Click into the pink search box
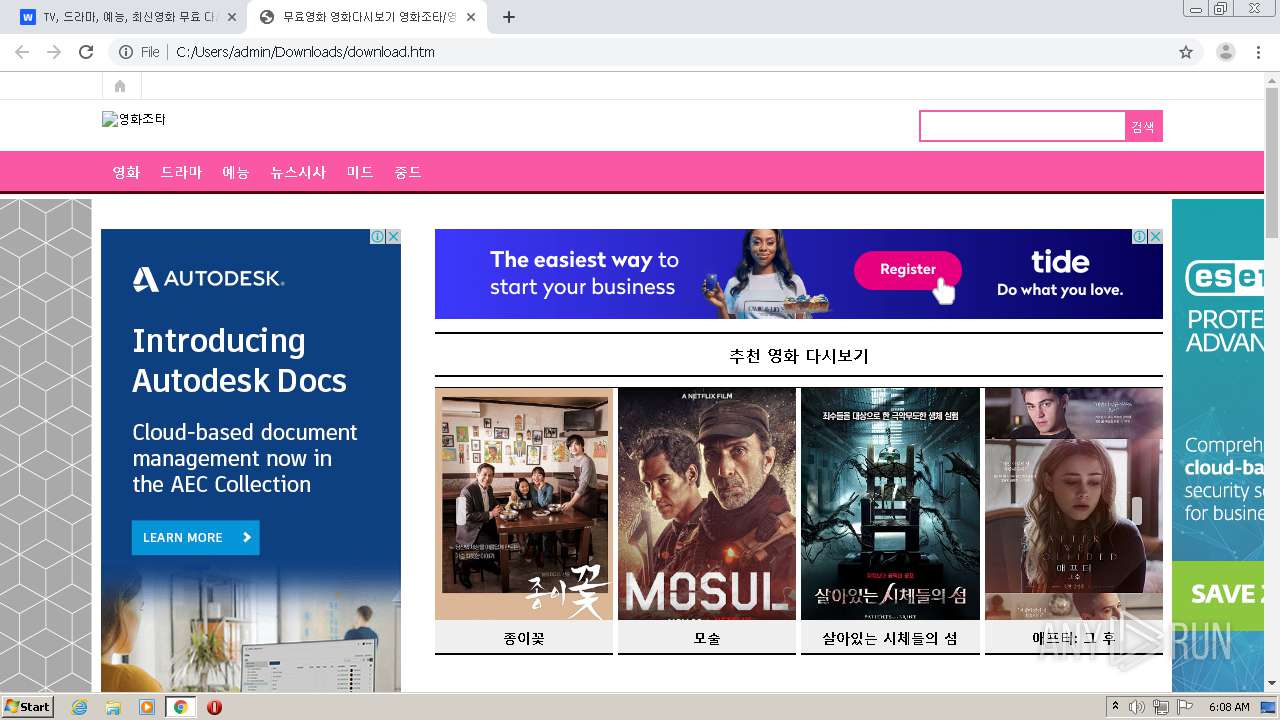Image resolution: width=1280 pixels, height=720 pixels. (1022, 126)
